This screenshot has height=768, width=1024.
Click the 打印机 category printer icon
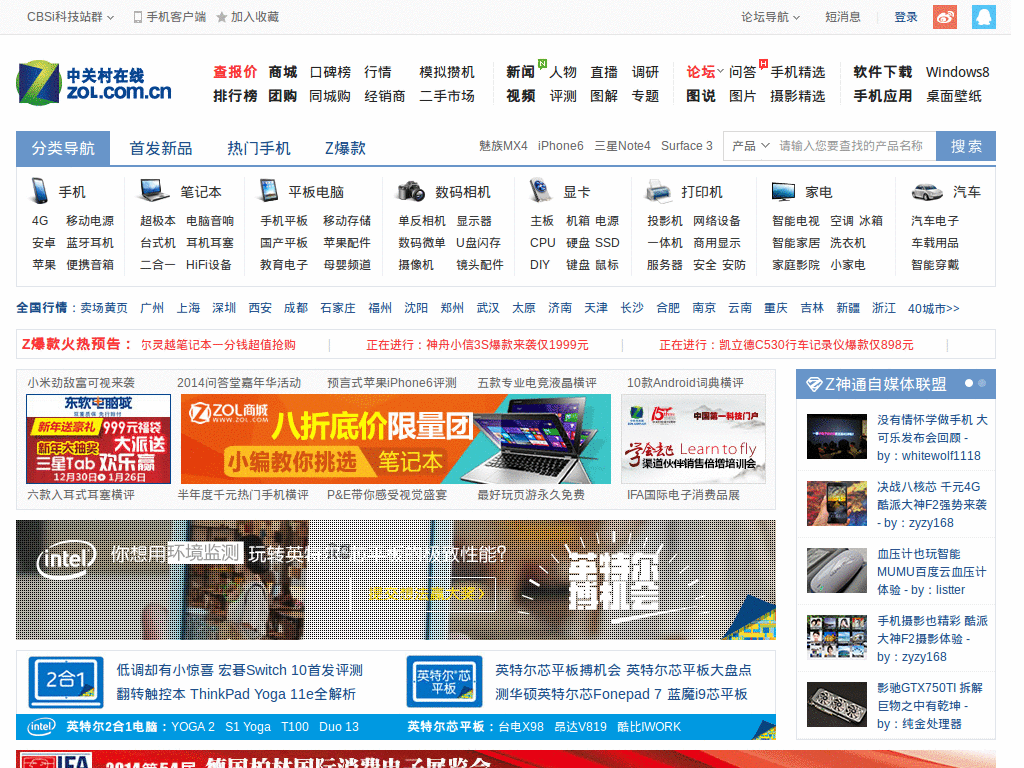click(x=658, y=191)
